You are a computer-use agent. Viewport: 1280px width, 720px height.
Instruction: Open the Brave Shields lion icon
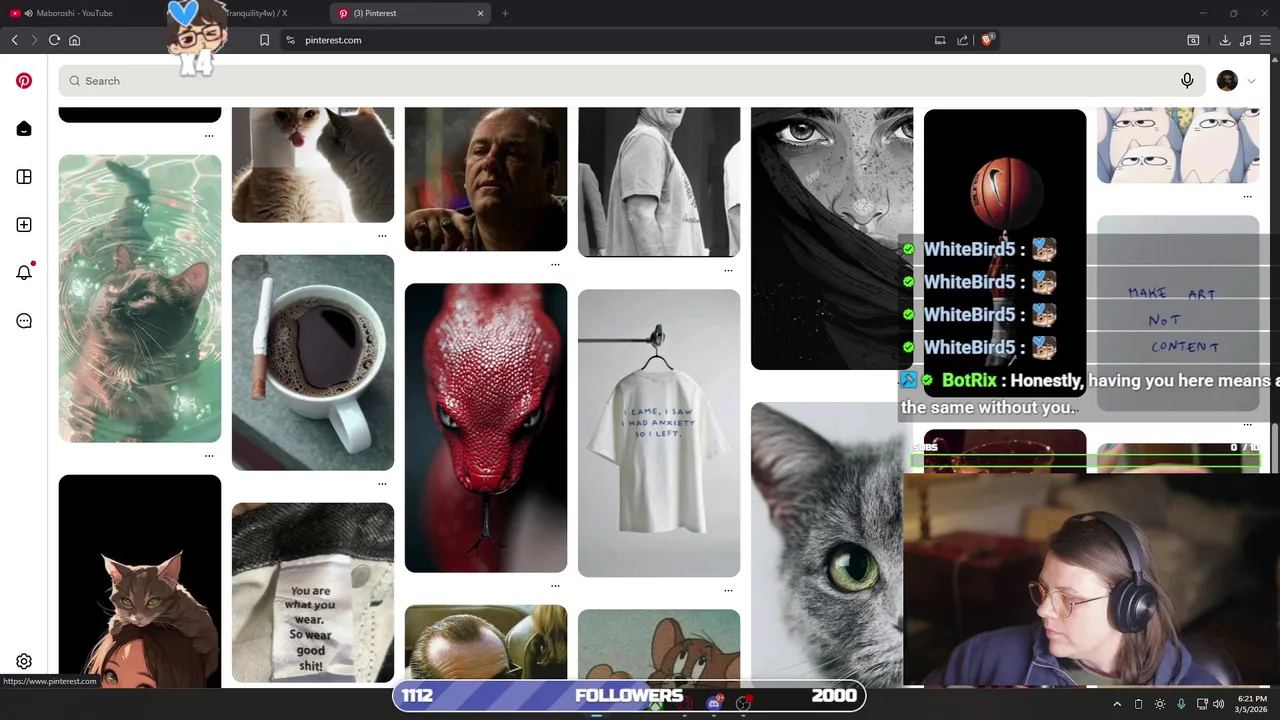coord(987,40)
